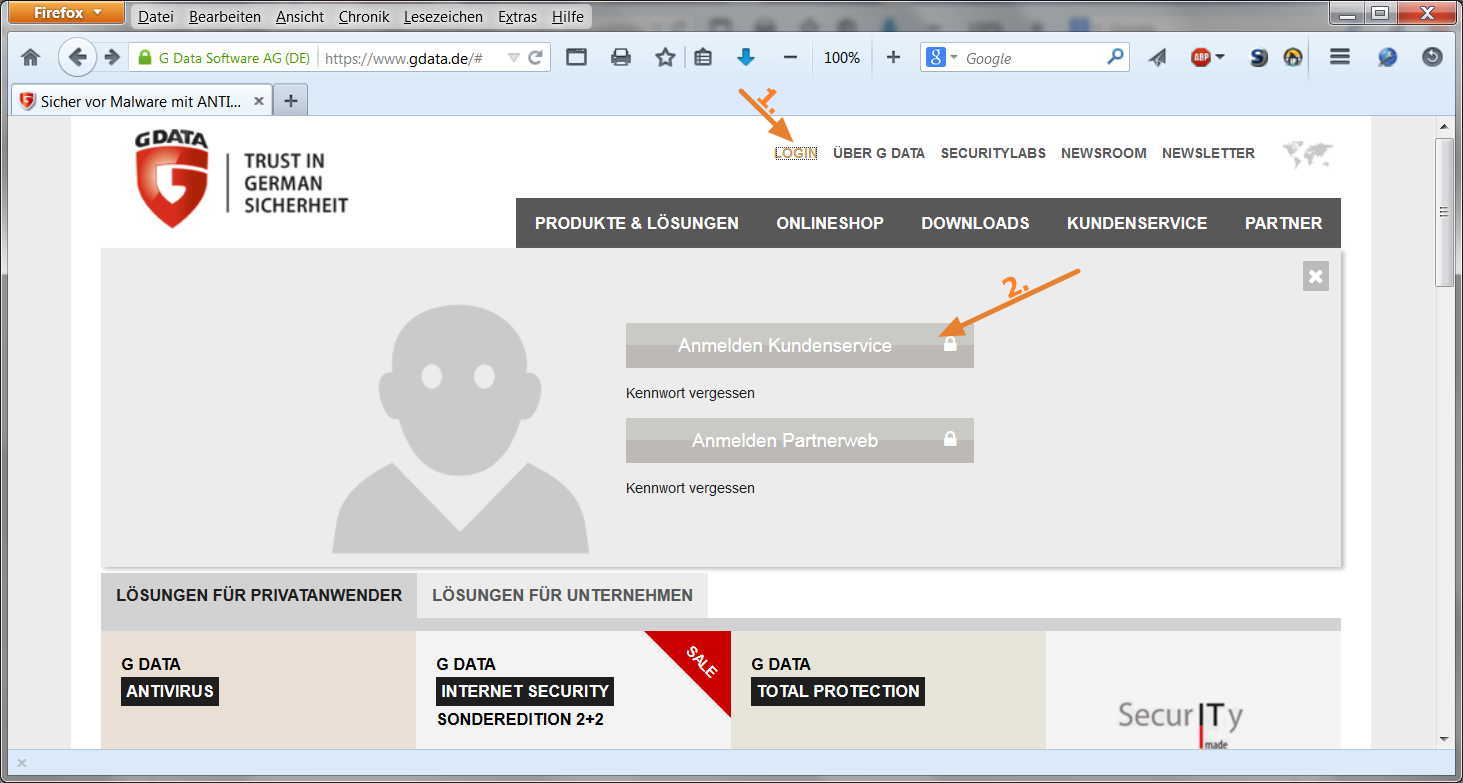
Task: Click the green lock site identity badge
Action: point(225,58)
